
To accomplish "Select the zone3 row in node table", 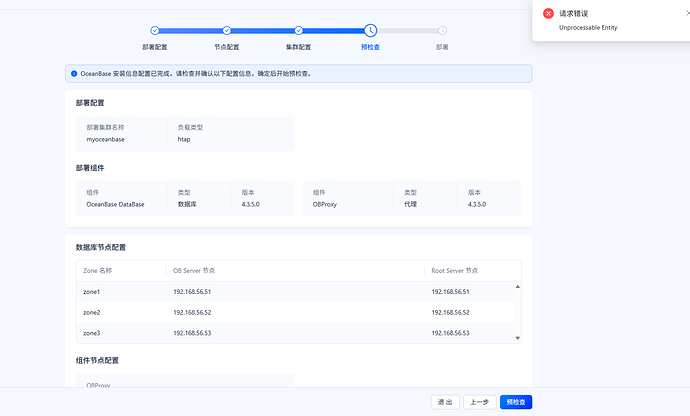I will (x=296, y=332).
